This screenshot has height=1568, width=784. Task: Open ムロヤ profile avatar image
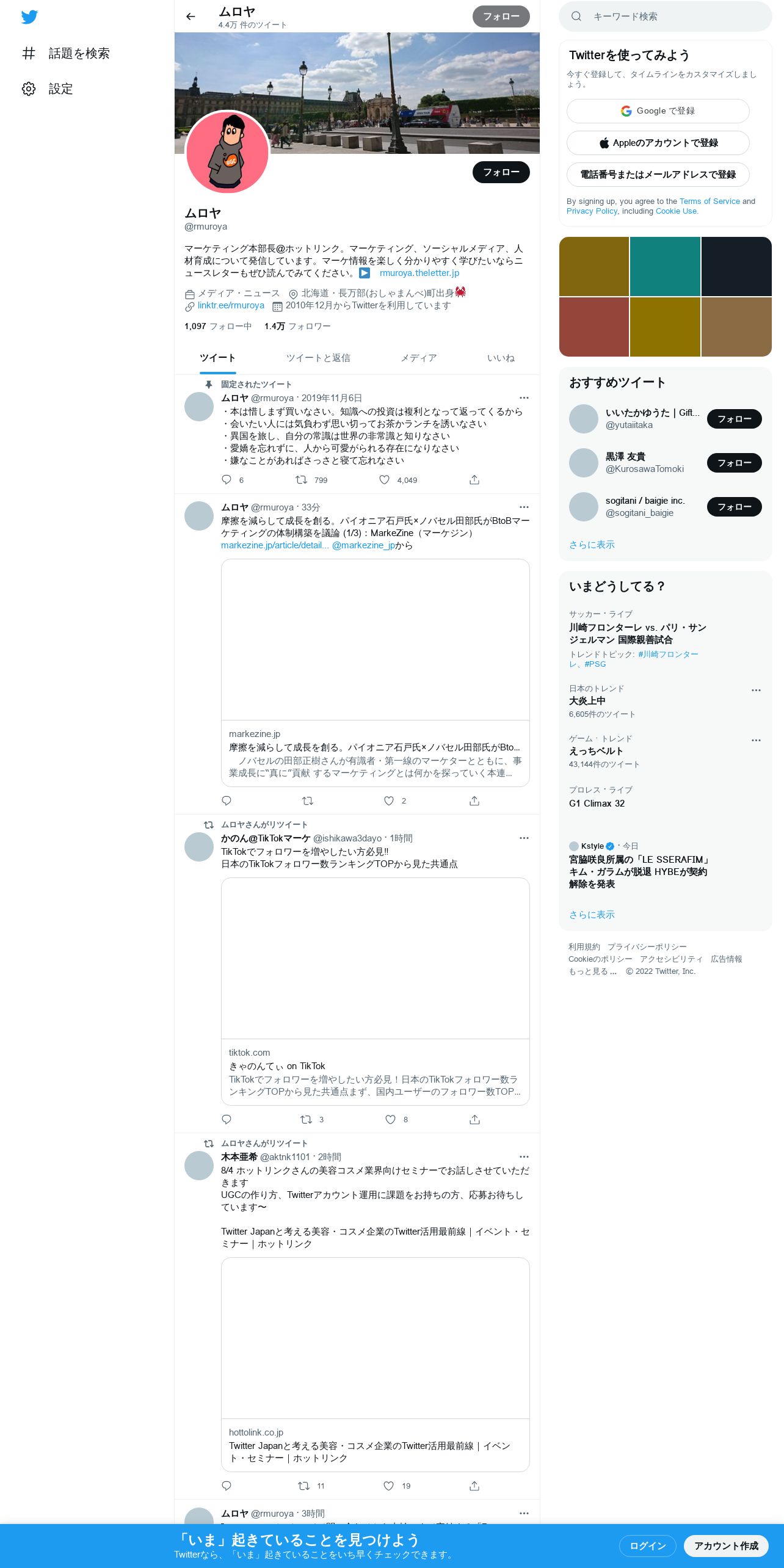click(x=227, y=152)
